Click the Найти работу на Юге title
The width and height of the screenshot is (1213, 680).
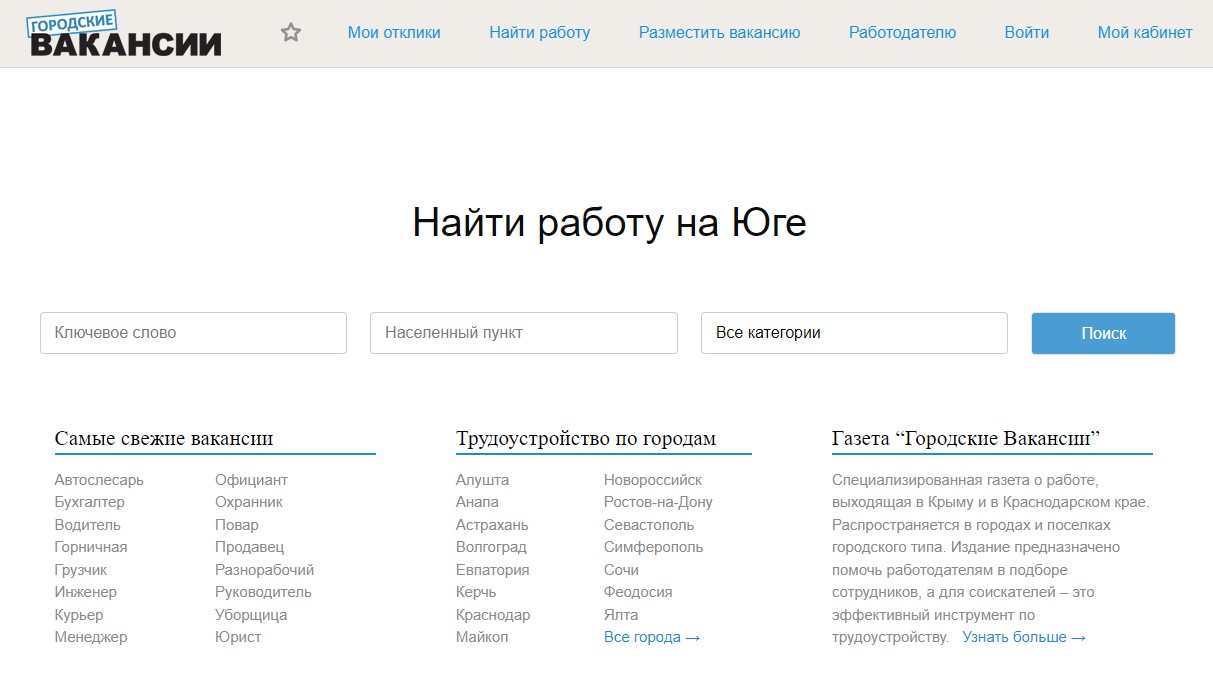click(x=609, y=223)
